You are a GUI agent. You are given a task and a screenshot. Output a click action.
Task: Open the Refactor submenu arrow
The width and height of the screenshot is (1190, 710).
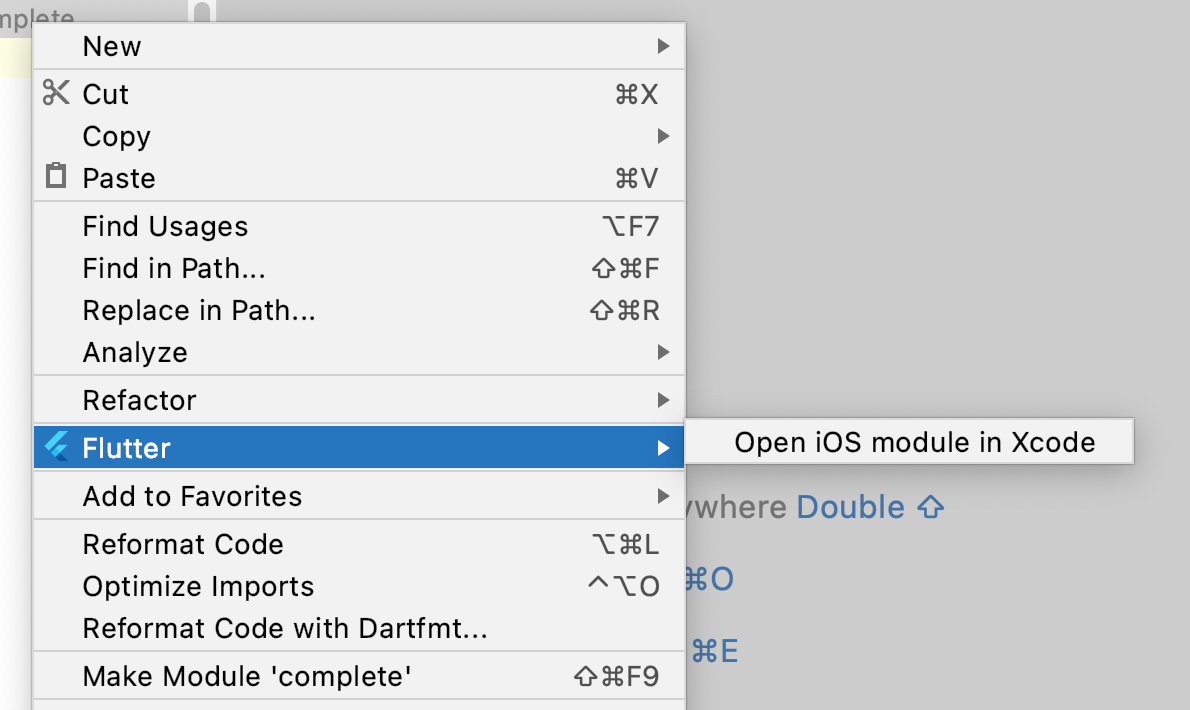(663, 400)
